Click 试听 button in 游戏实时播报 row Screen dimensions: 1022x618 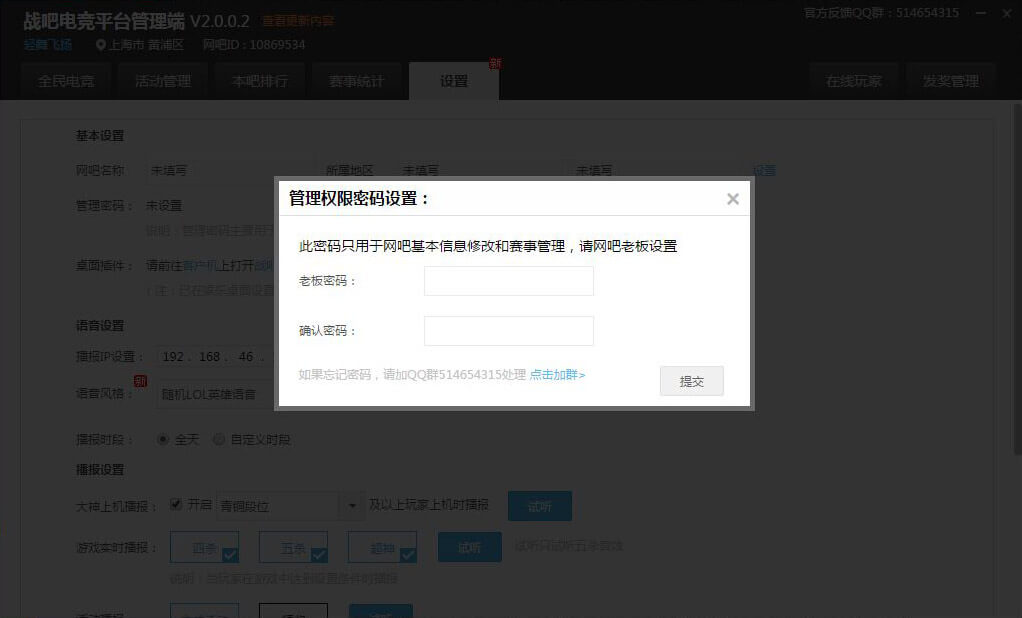pos(470,547)
